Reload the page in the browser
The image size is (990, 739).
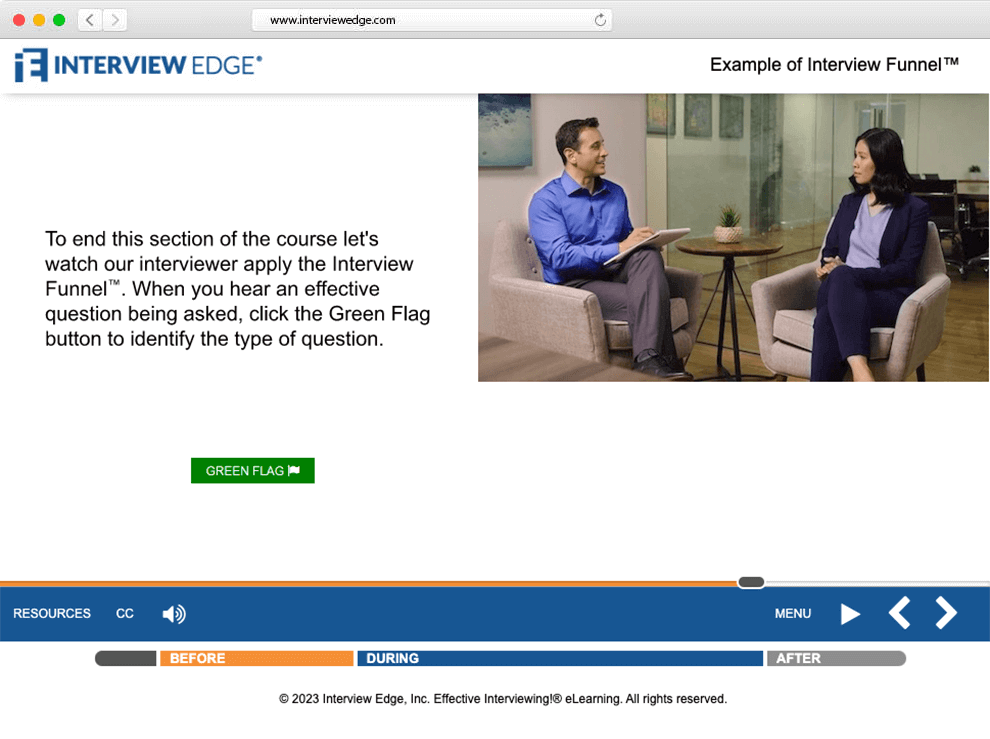click(x=600, y=20)
